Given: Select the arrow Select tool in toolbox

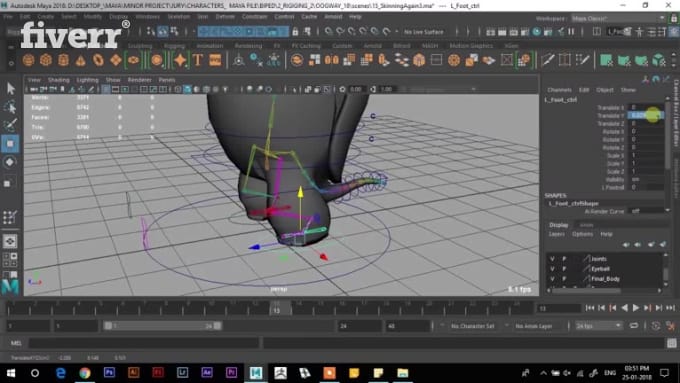Looking at the screenshot, I should (10, 88).
